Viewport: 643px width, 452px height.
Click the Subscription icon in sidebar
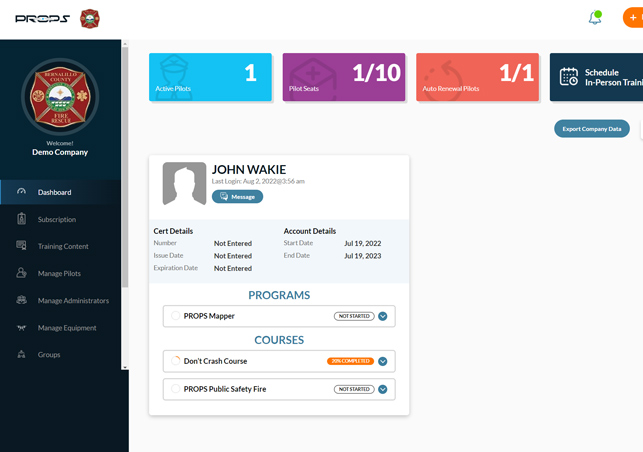click(22, 219)
